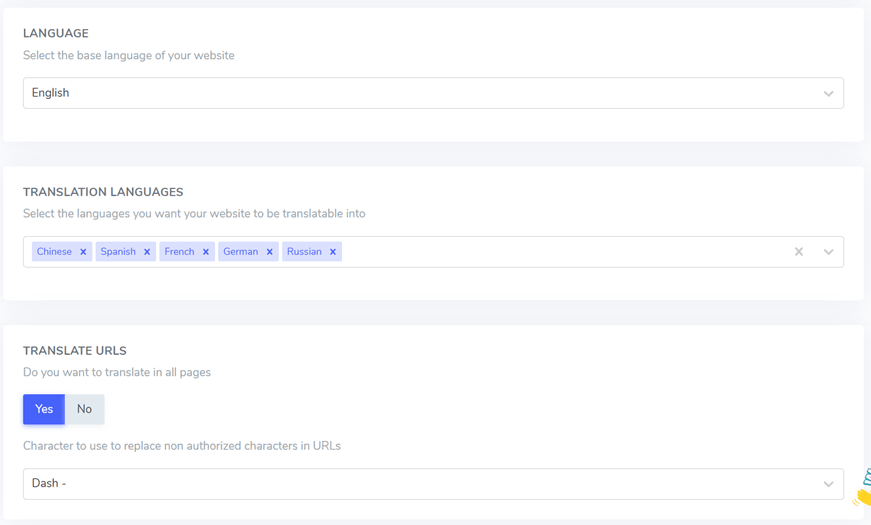Clear all selected translation languages
The image size is (871, 525).
tap(799, 252)
